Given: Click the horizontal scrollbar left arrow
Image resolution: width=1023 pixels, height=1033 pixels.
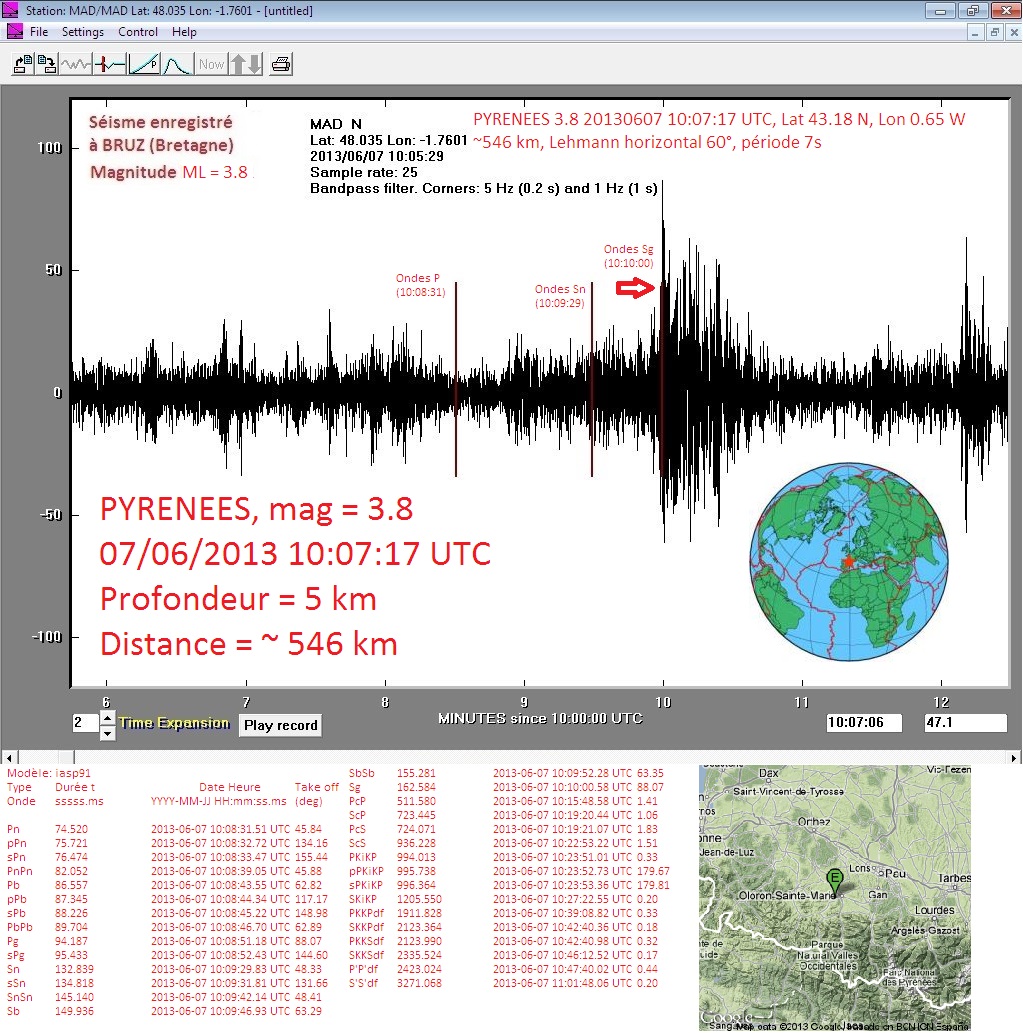Looking at the screenshot, I should [x=8, y=757].
